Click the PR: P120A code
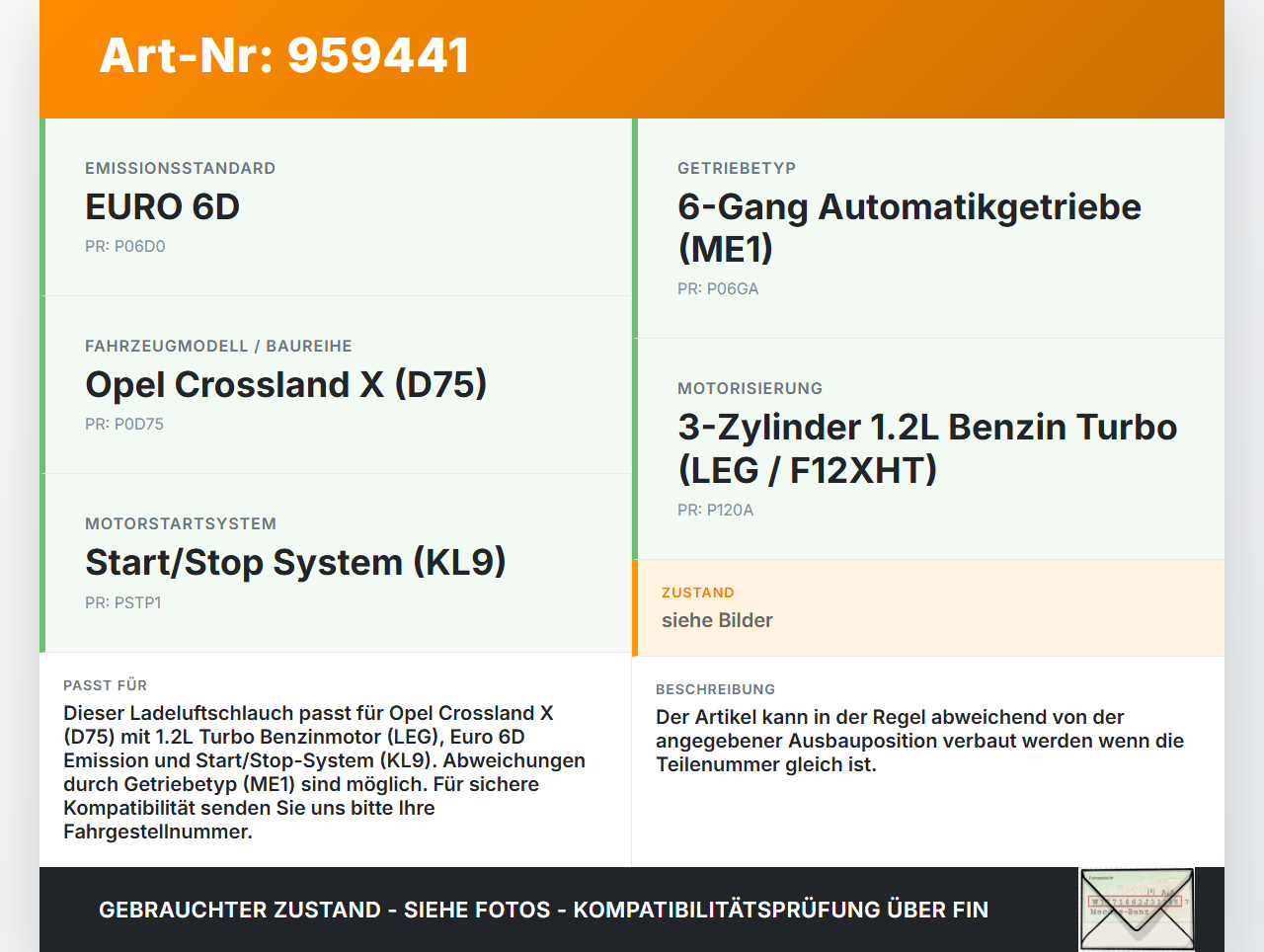 pos(715,511)
